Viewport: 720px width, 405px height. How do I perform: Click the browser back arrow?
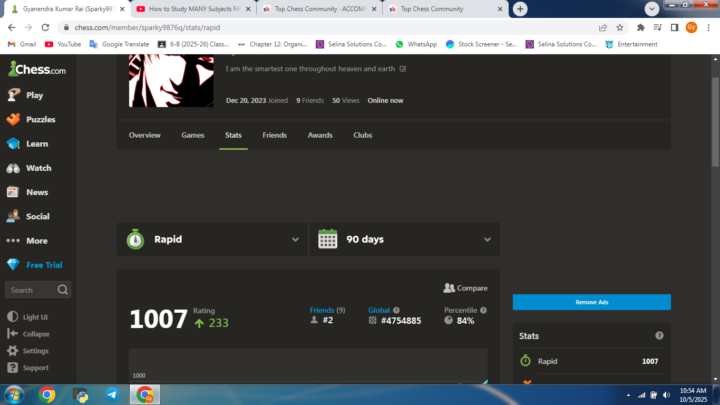(11, 28)
